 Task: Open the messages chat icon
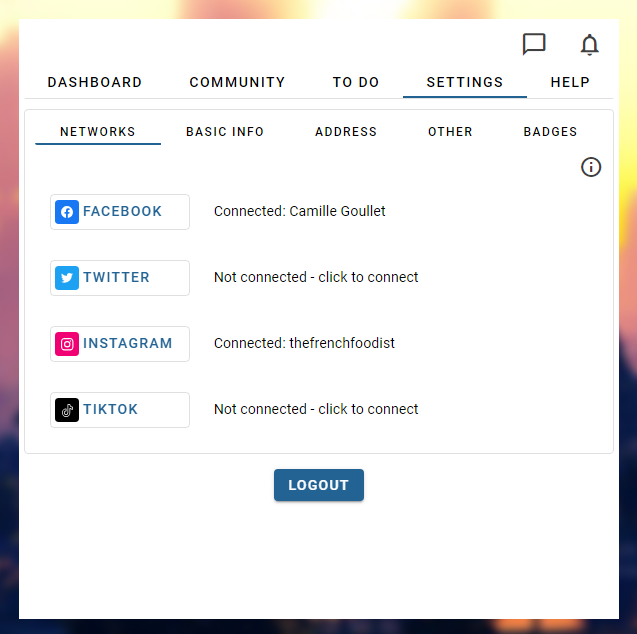click(533, 44)
